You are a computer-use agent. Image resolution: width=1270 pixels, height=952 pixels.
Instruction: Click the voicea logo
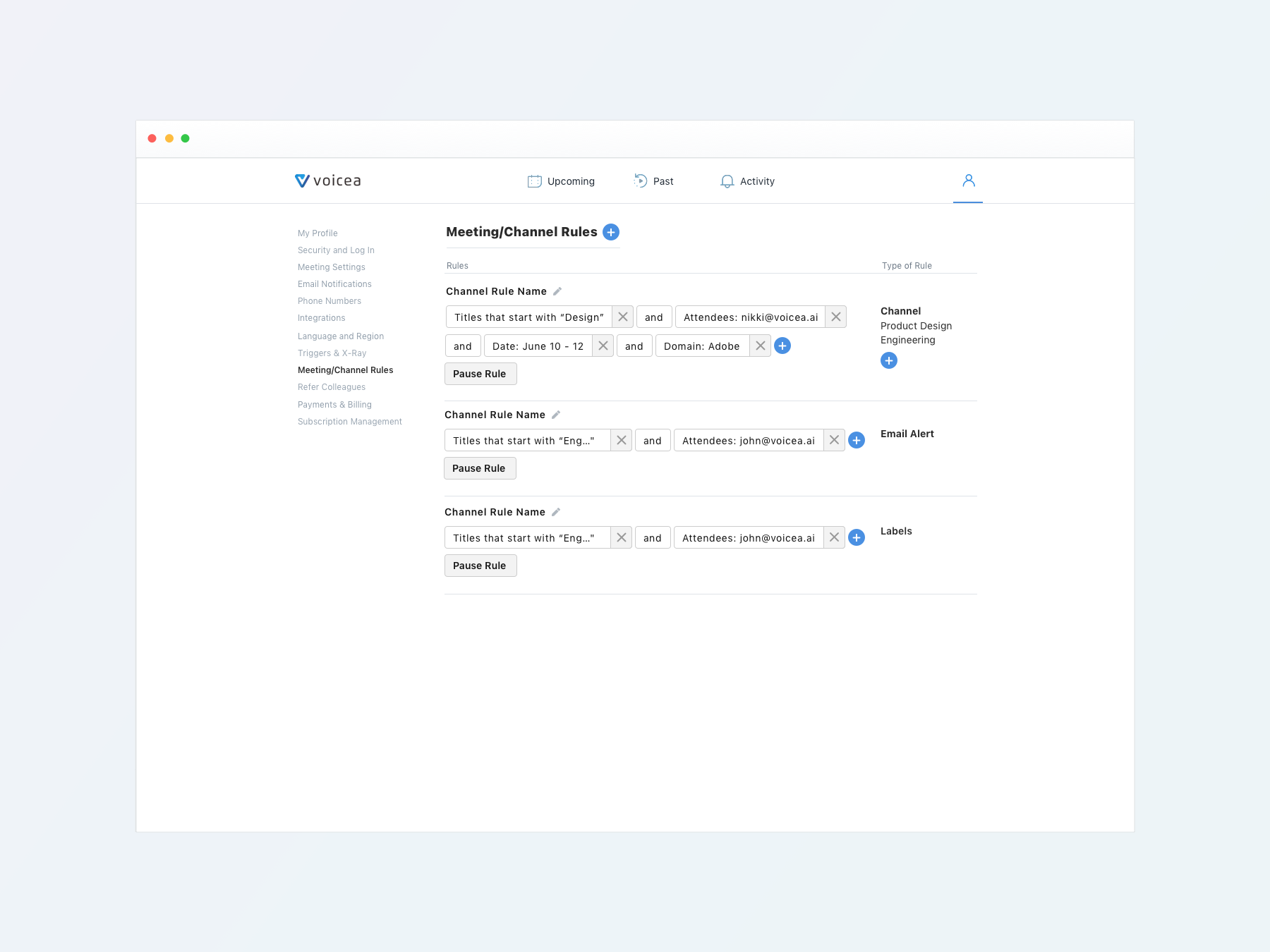pyautogui.click(x=328, y=181)
